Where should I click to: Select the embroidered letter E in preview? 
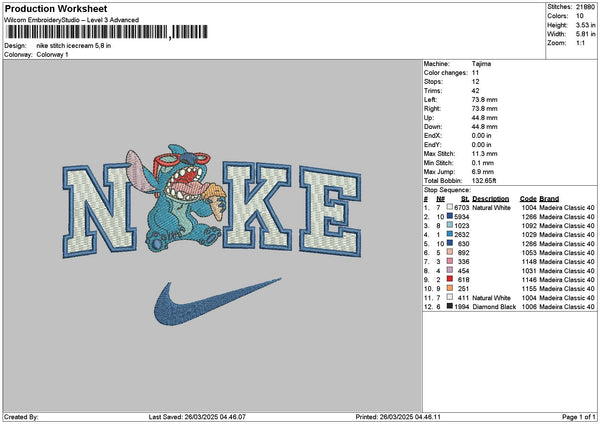click(331, 211)
